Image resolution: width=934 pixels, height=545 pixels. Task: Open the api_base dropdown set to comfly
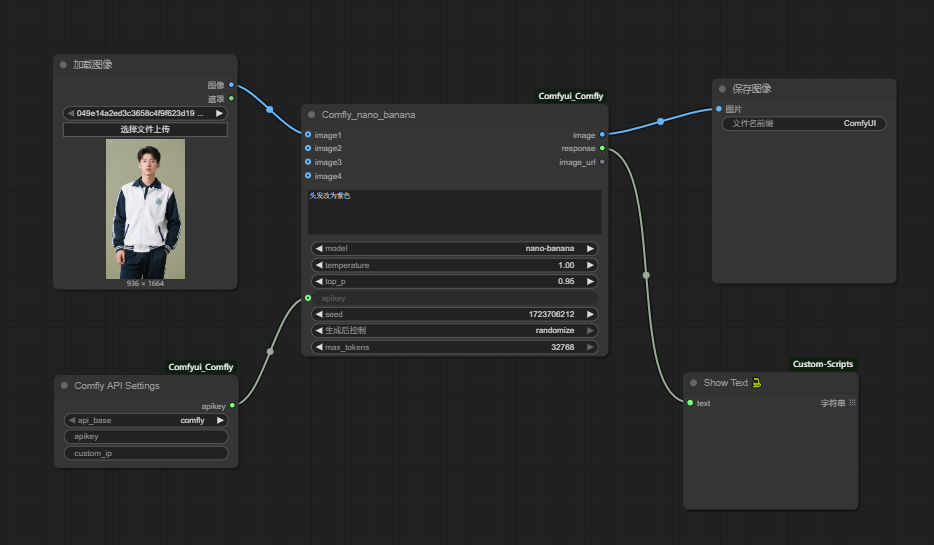(146, 420)
